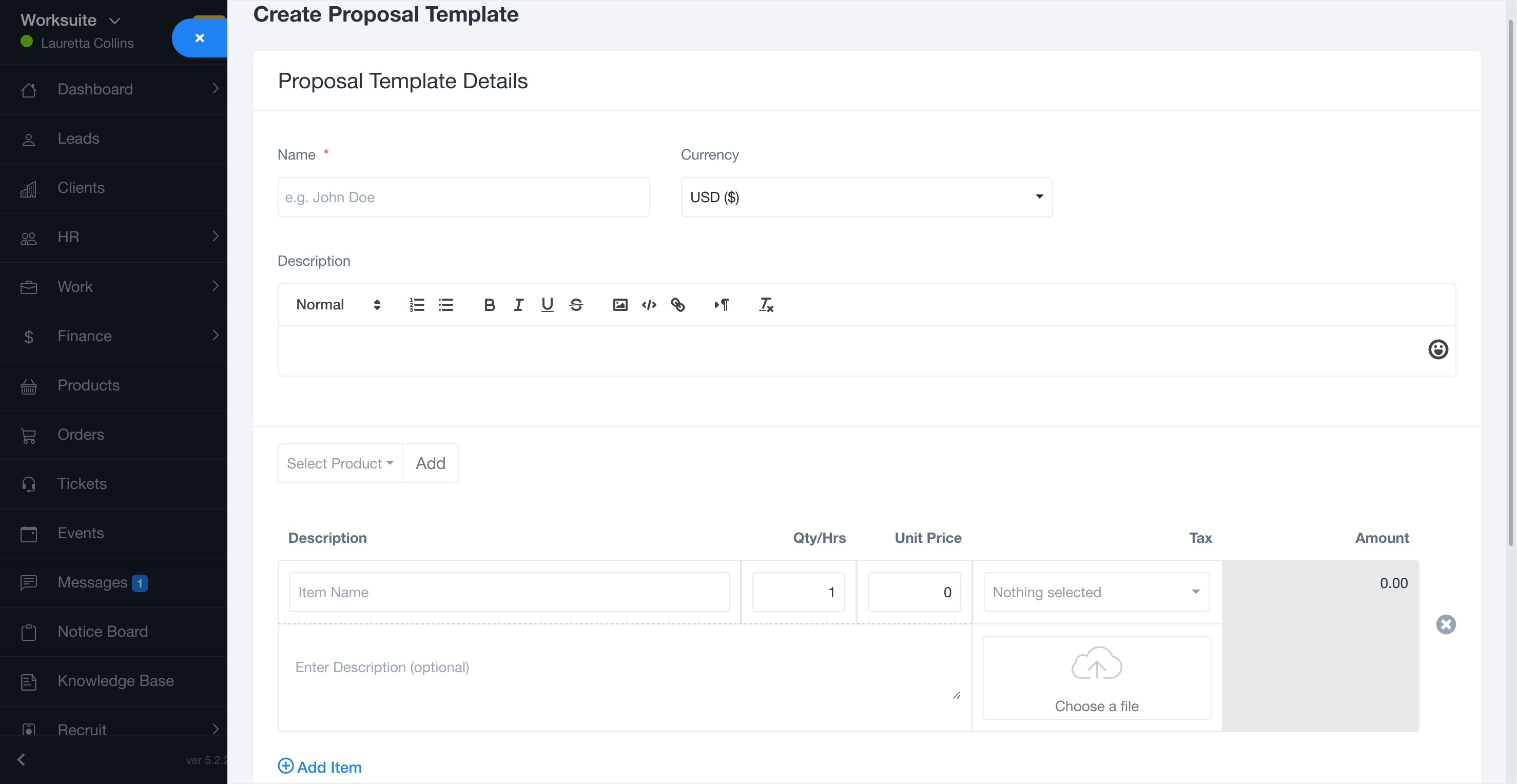Screen dimensions: 1517x784
Task: Click the insert image icon in editor
Action: pos(620,305)
